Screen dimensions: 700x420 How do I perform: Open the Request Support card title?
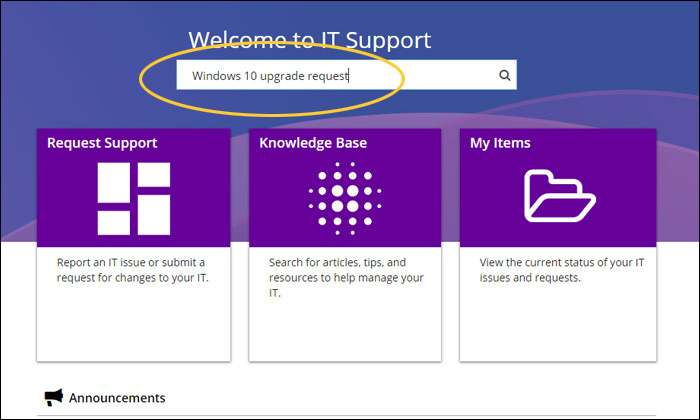[102, 143]
